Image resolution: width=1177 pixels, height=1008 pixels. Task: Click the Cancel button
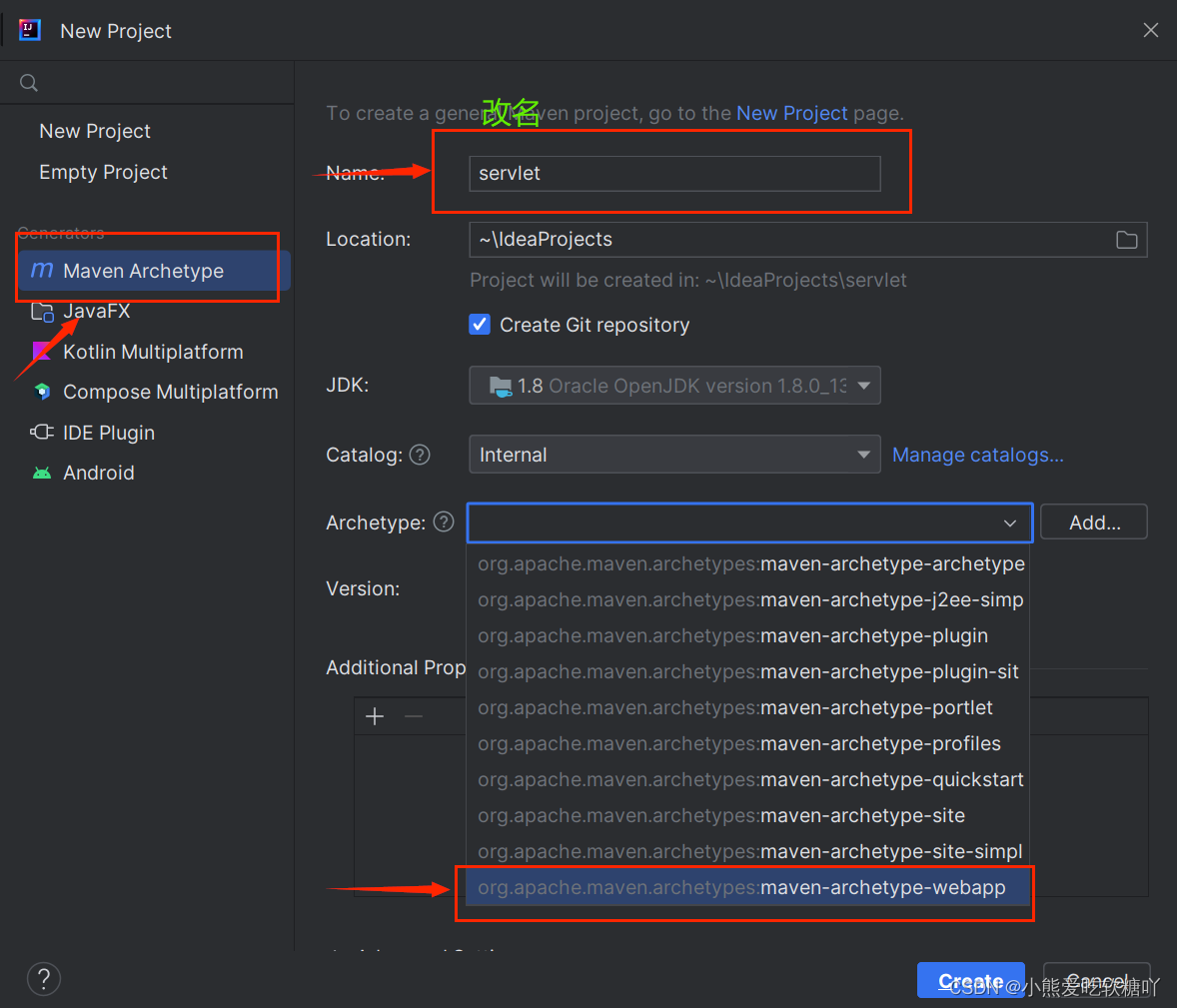point(1097,980)
